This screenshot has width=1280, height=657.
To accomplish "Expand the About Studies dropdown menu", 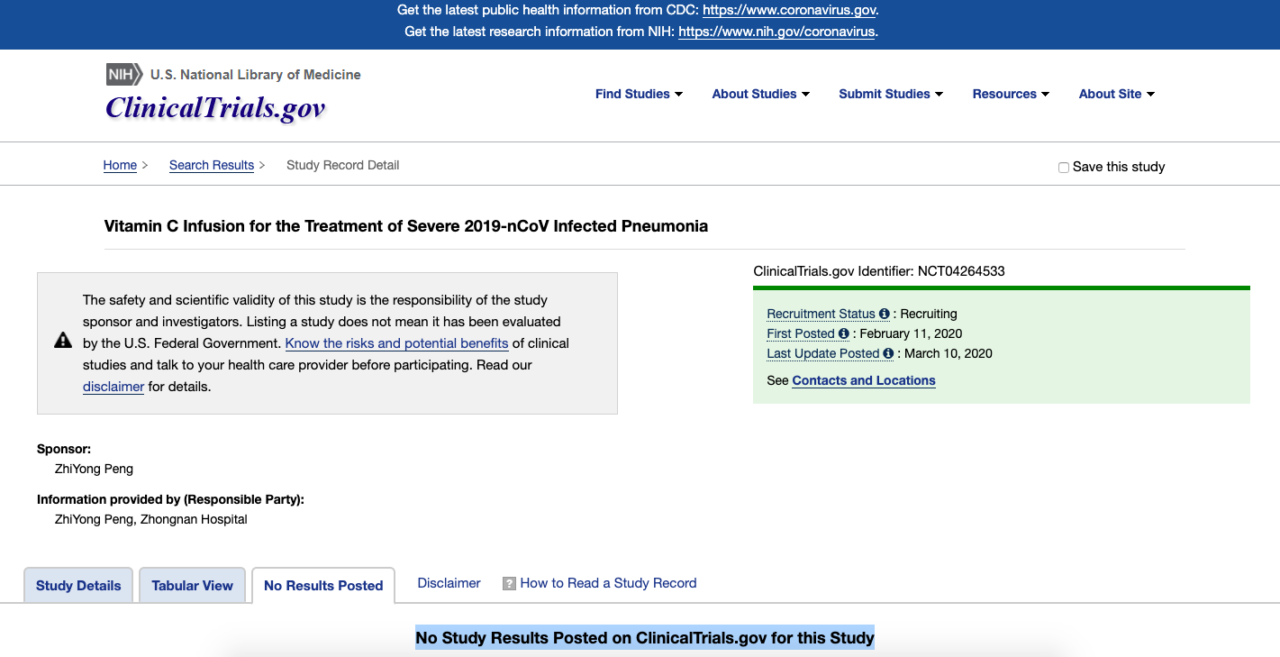I will click(761, 94).
